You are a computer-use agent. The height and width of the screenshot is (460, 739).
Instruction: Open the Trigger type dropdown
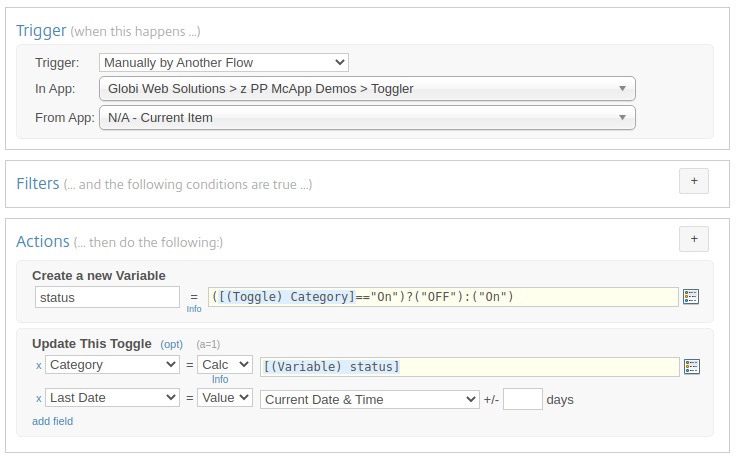224,63
